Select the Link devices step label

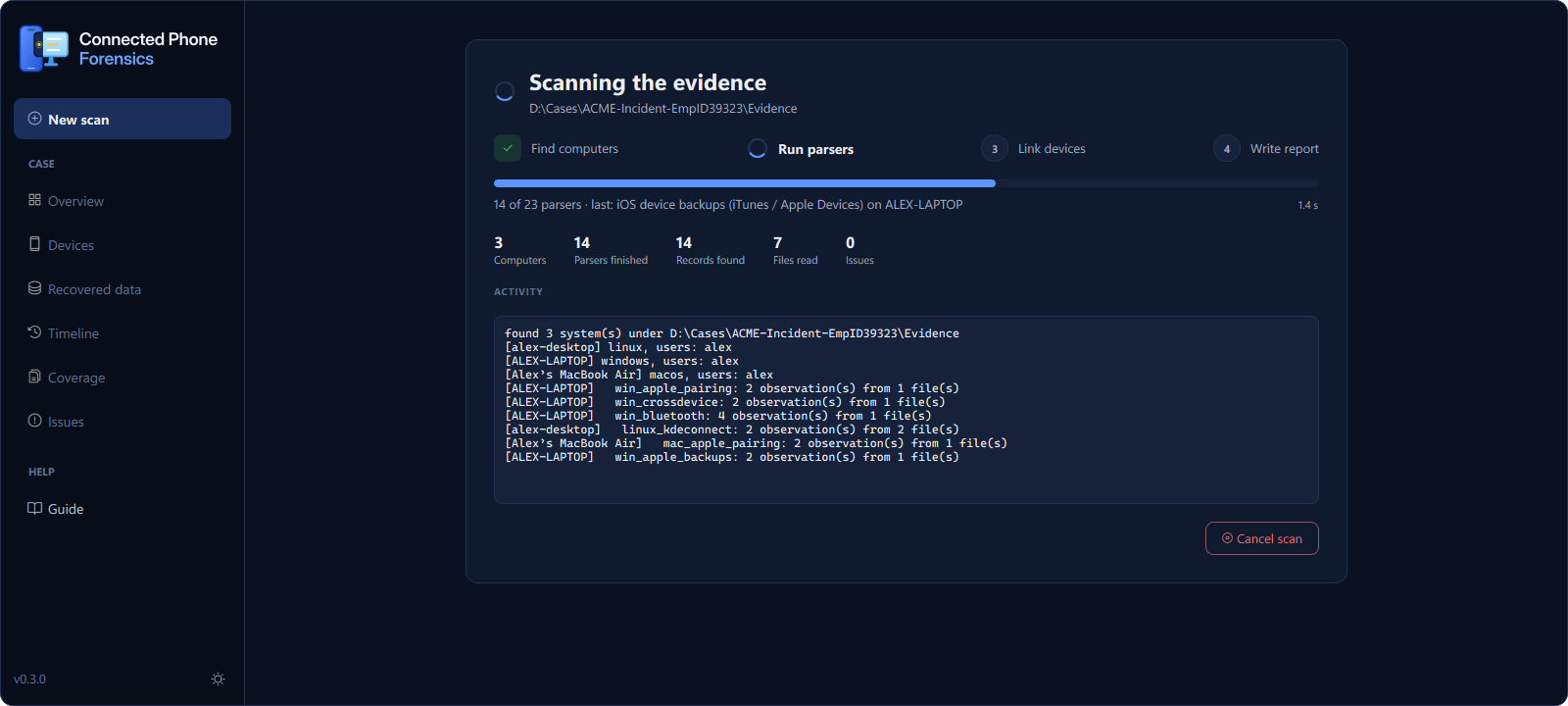[x=1052, y=149]
